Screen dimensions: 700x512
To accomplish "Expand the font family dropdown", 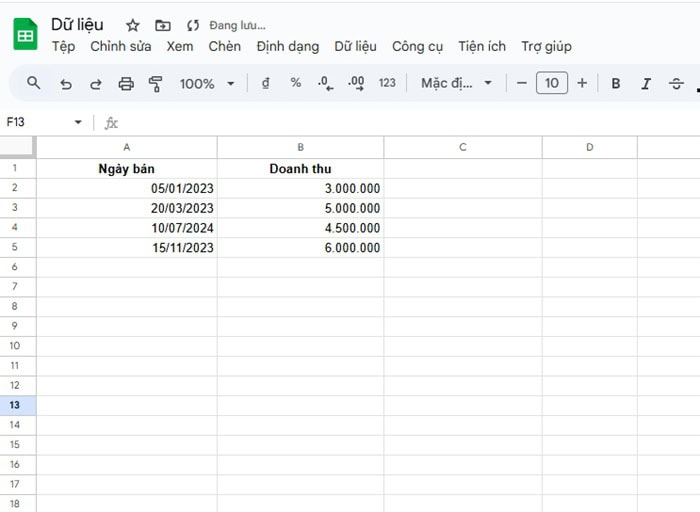I will [457, 84].
